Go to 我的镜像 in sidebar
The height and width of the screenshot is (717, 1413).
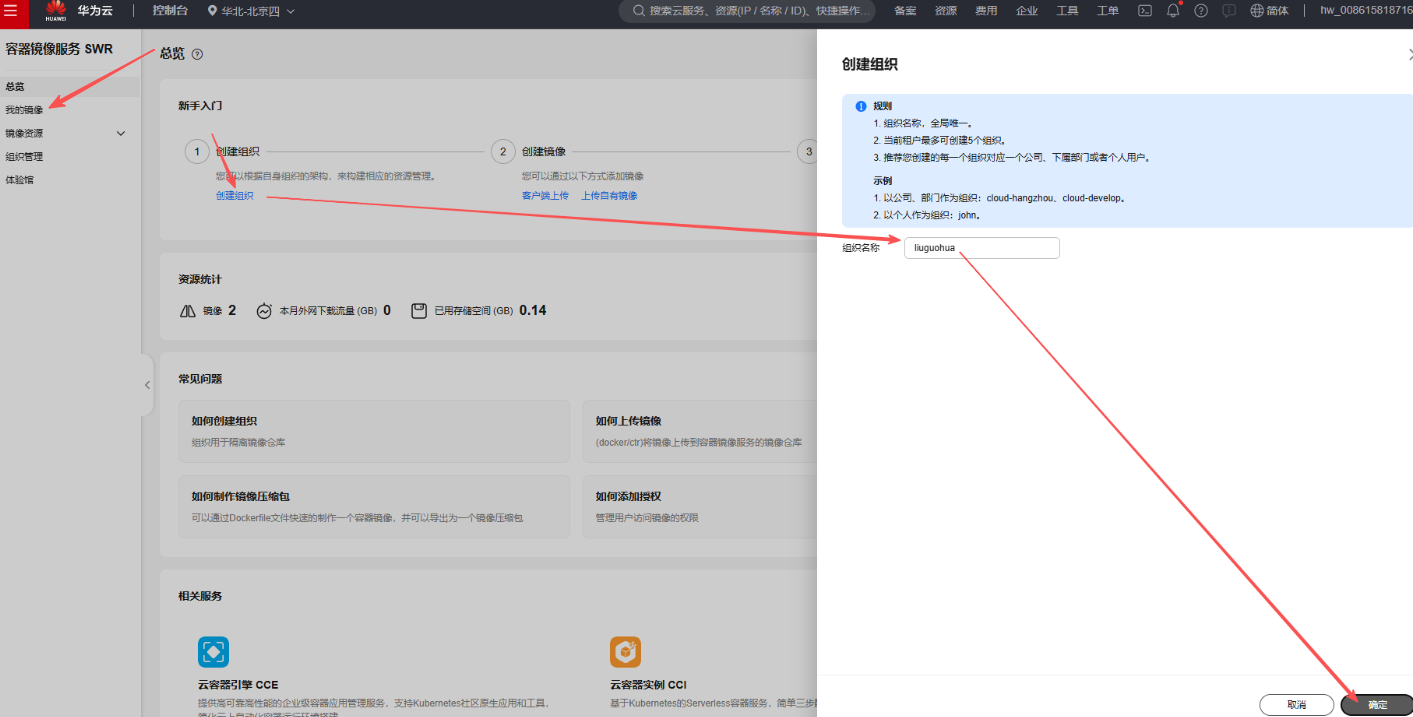point(24,110)
